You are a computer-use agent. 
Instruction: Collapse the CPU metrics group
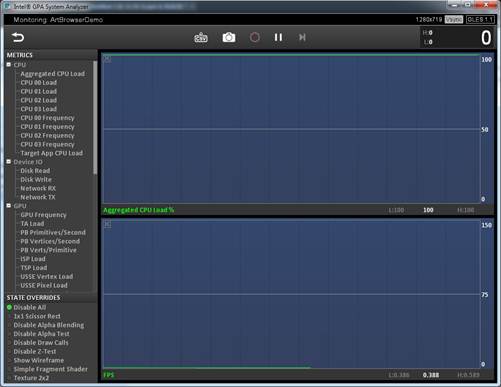point(9,64)
